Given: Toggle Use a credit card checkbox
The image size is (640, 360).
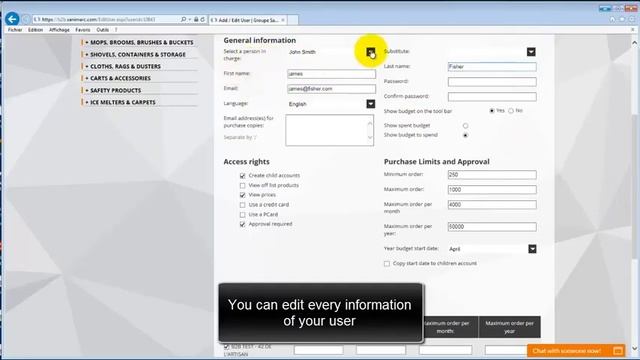Looking at the screenshot, I should point(242,205).
